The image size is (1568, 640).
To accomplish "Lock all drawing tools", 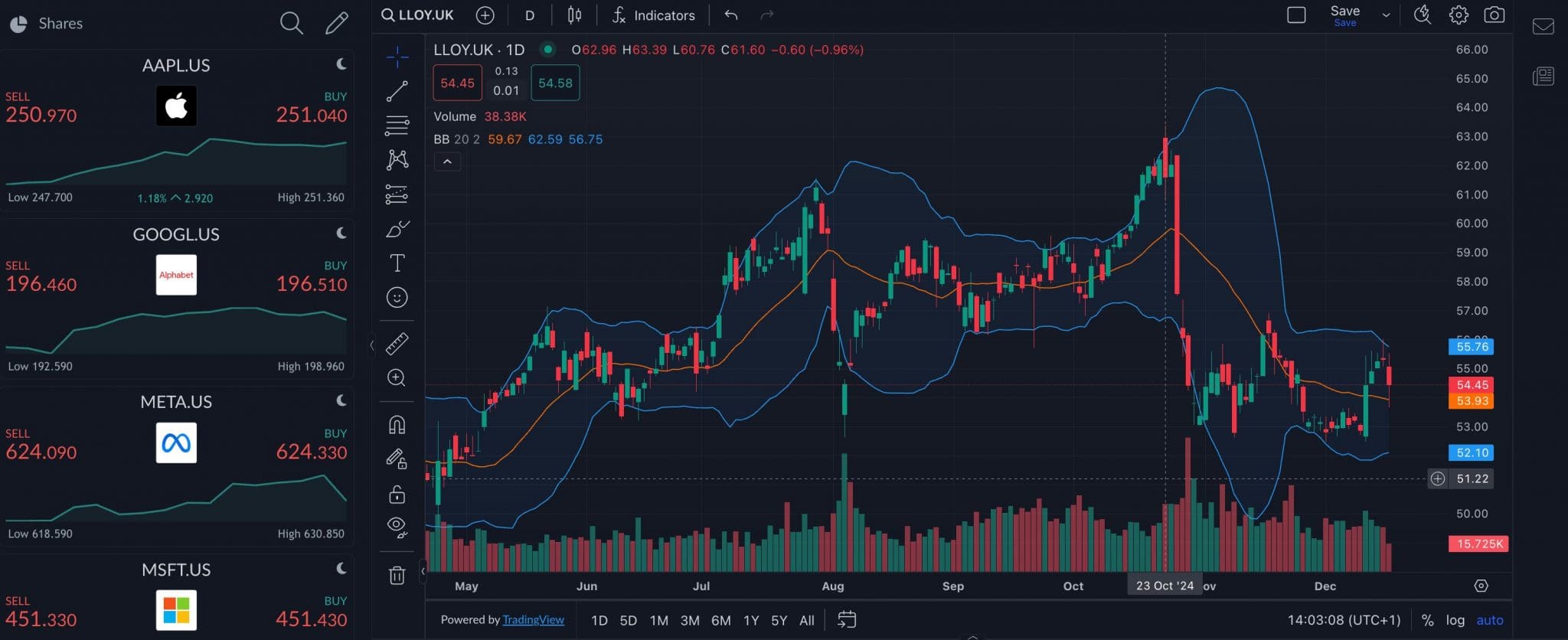I will 397,495.
